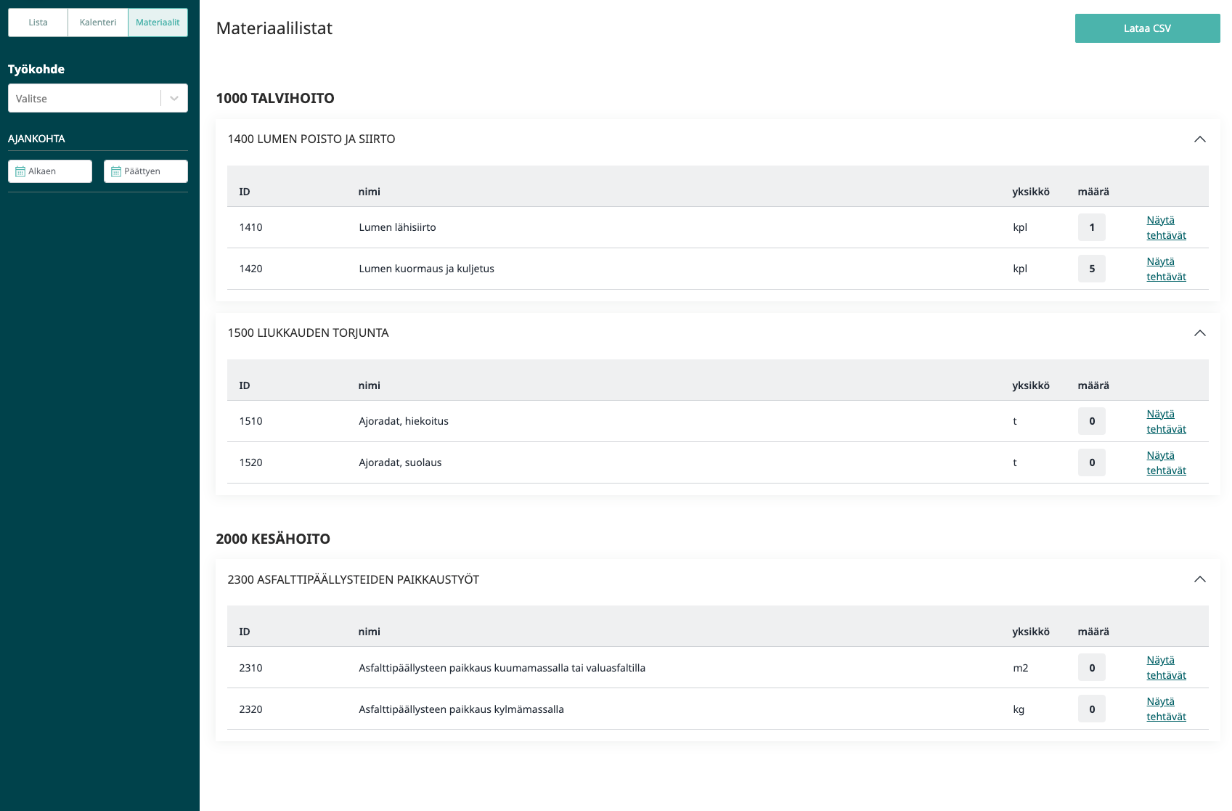Click the quantity badge for row 1410

(1091, 228)
